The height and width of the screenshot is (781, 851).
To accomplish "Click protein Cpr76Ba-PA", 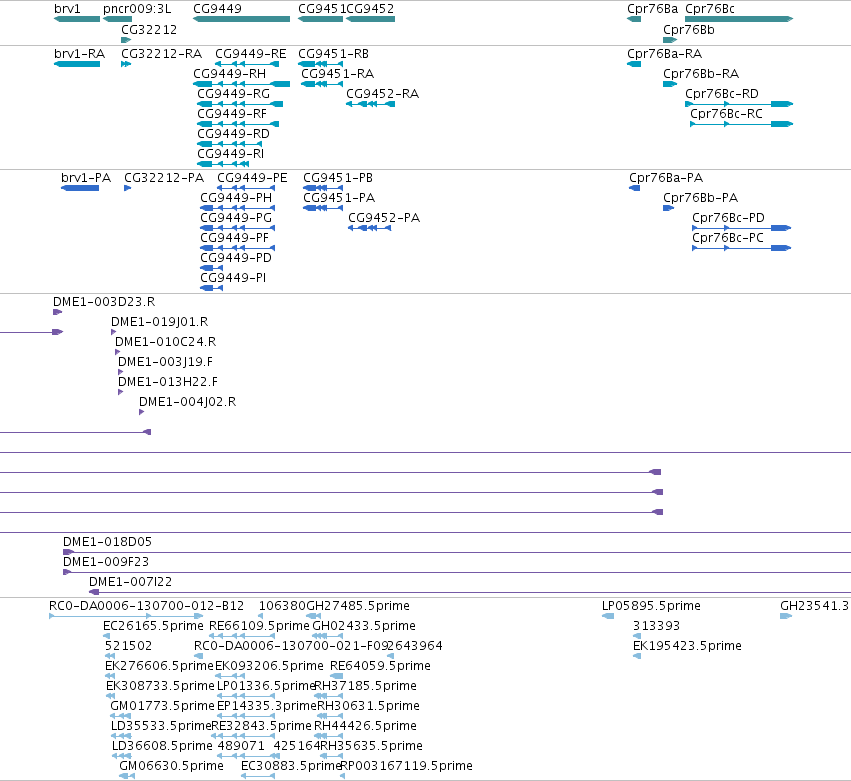I will (666, 178).
